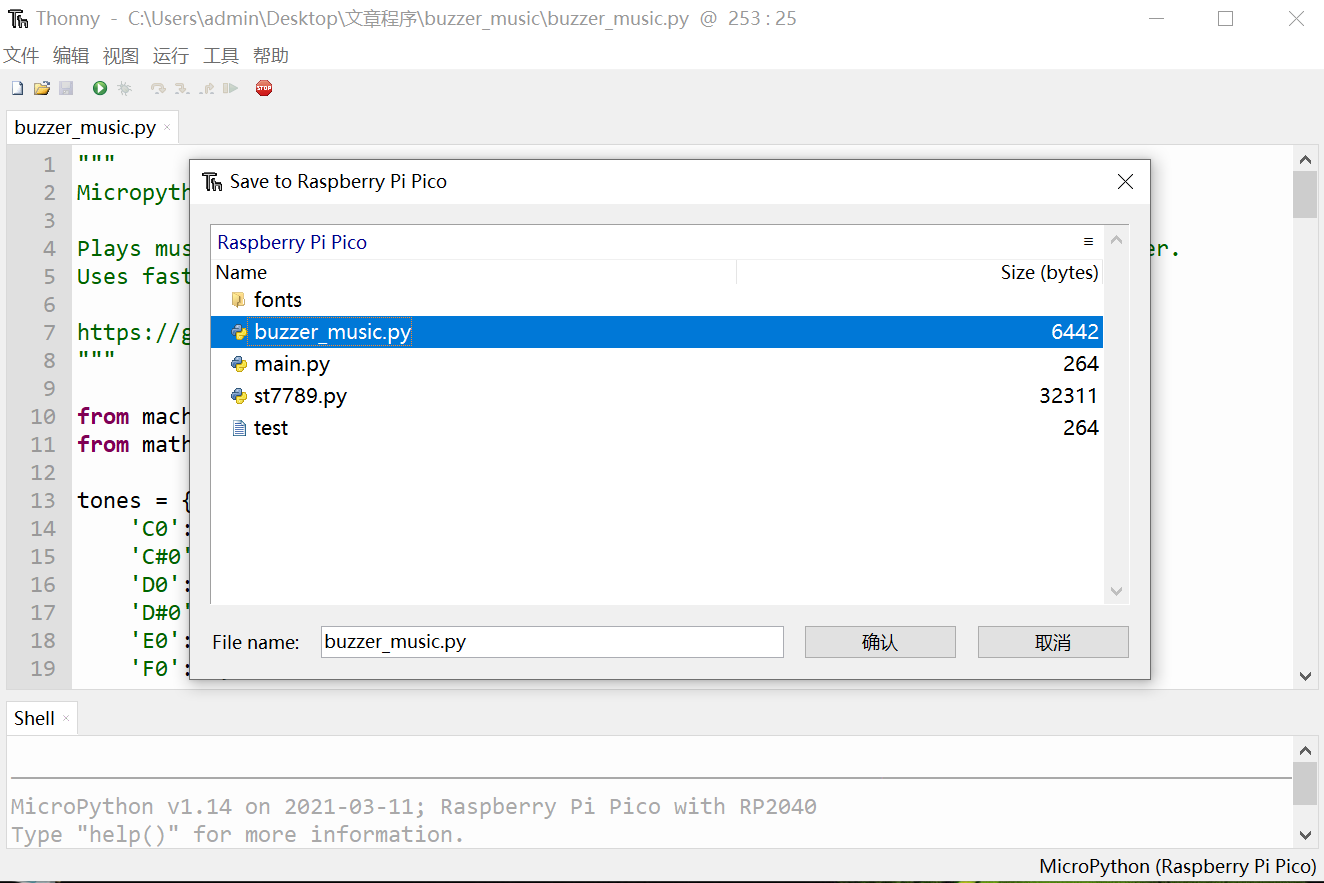Open the 帮助 menu
The image size is (1324, 883).
271,56
